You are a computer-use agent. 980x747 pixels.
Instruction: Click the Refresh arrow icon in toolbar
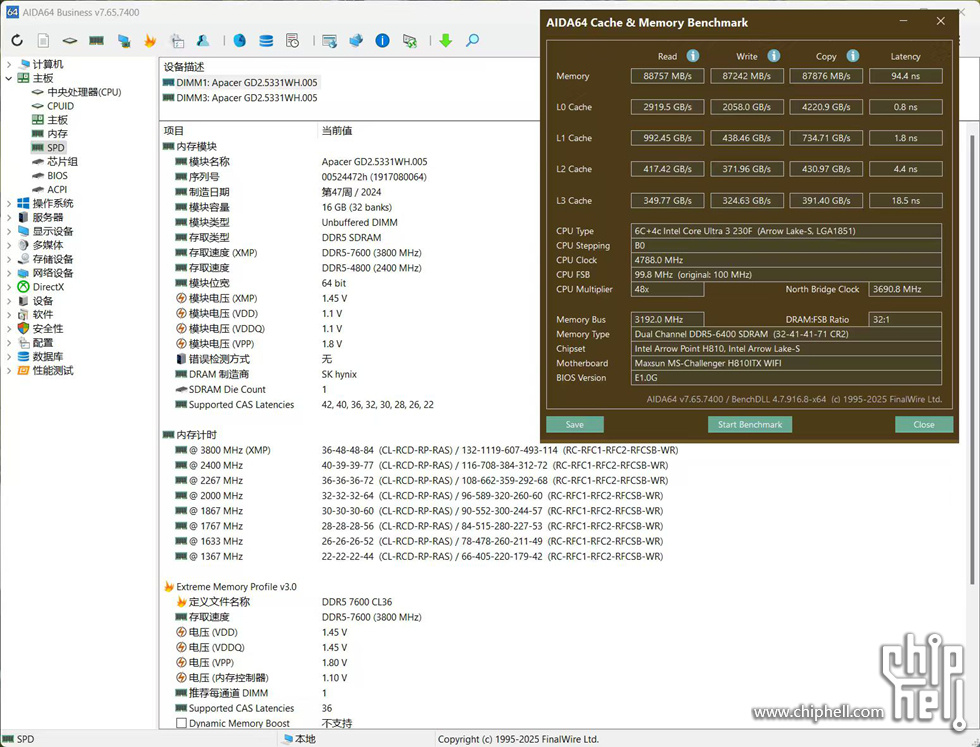click(x=17, y=41)
